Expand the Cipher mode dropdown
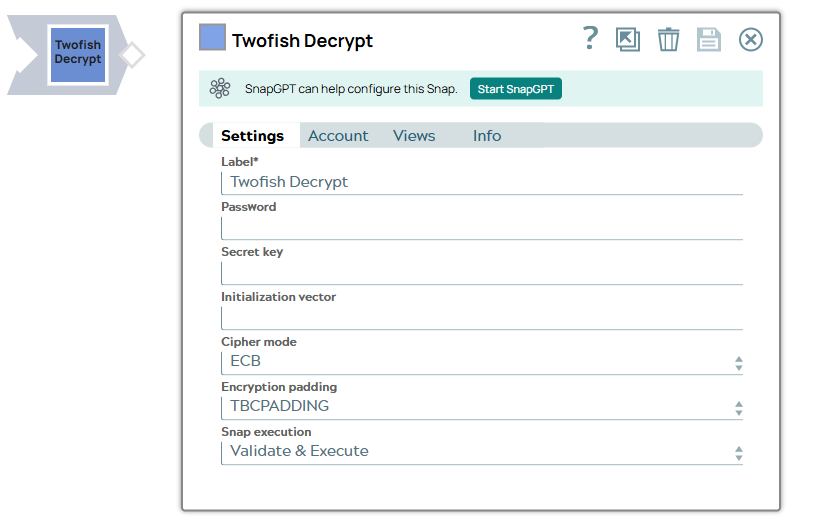The image size is (814, 530). pyautogui.click(x=481, y=362)
